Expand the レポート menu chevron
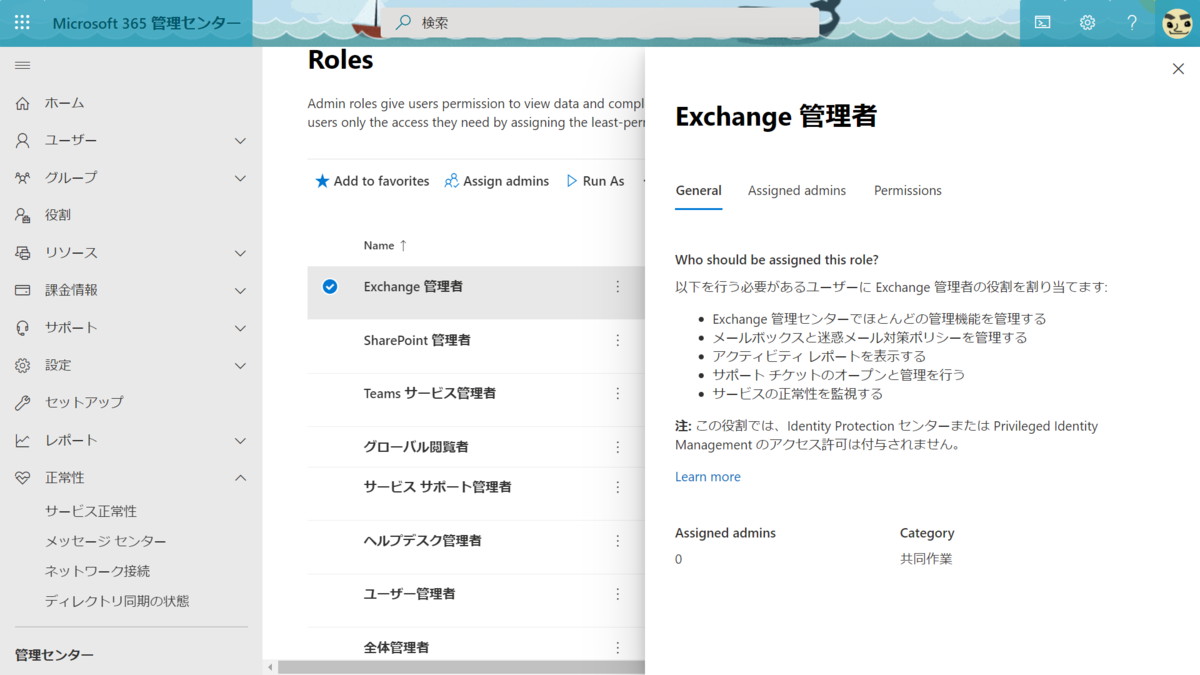This screenshot has width=1200, height=675. (x=240, y=441)
